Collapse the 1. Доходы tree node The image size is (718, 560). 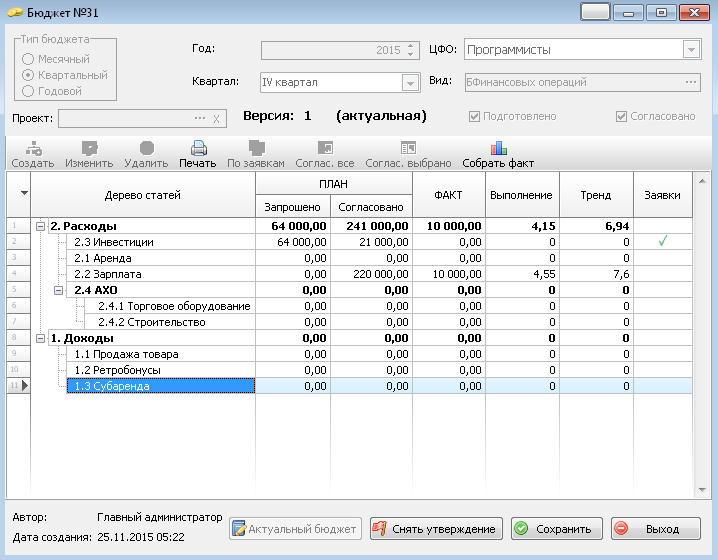click(x=40, y=338)
